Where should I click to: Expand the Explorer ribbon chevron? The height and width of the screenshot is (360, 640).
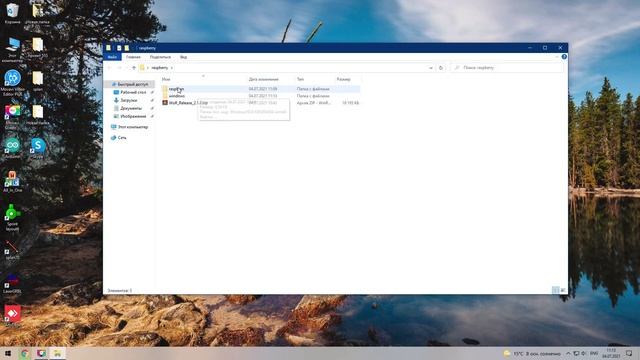(557, 57)
